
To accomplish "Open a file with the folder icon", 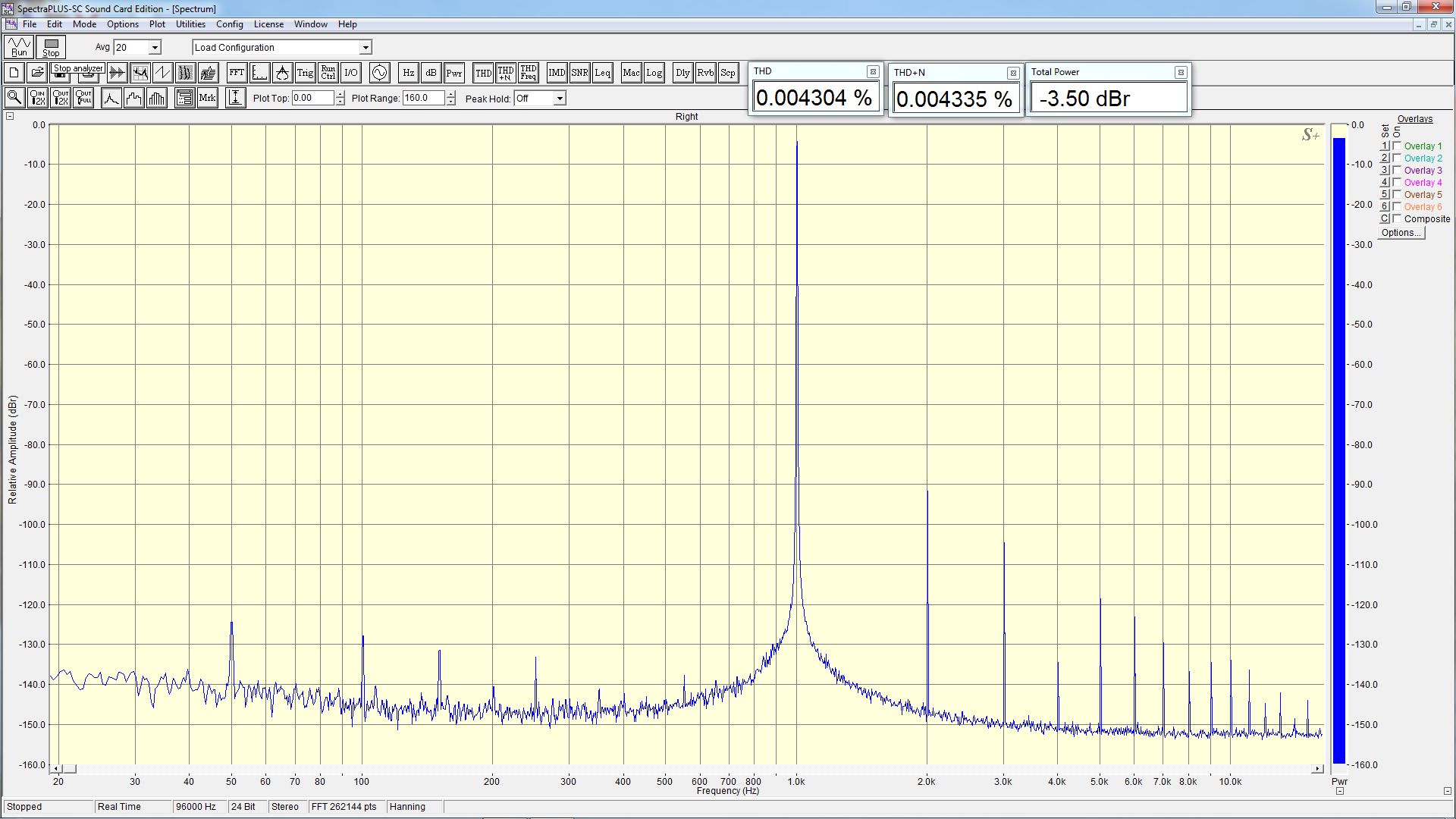I will pos(36,73).
